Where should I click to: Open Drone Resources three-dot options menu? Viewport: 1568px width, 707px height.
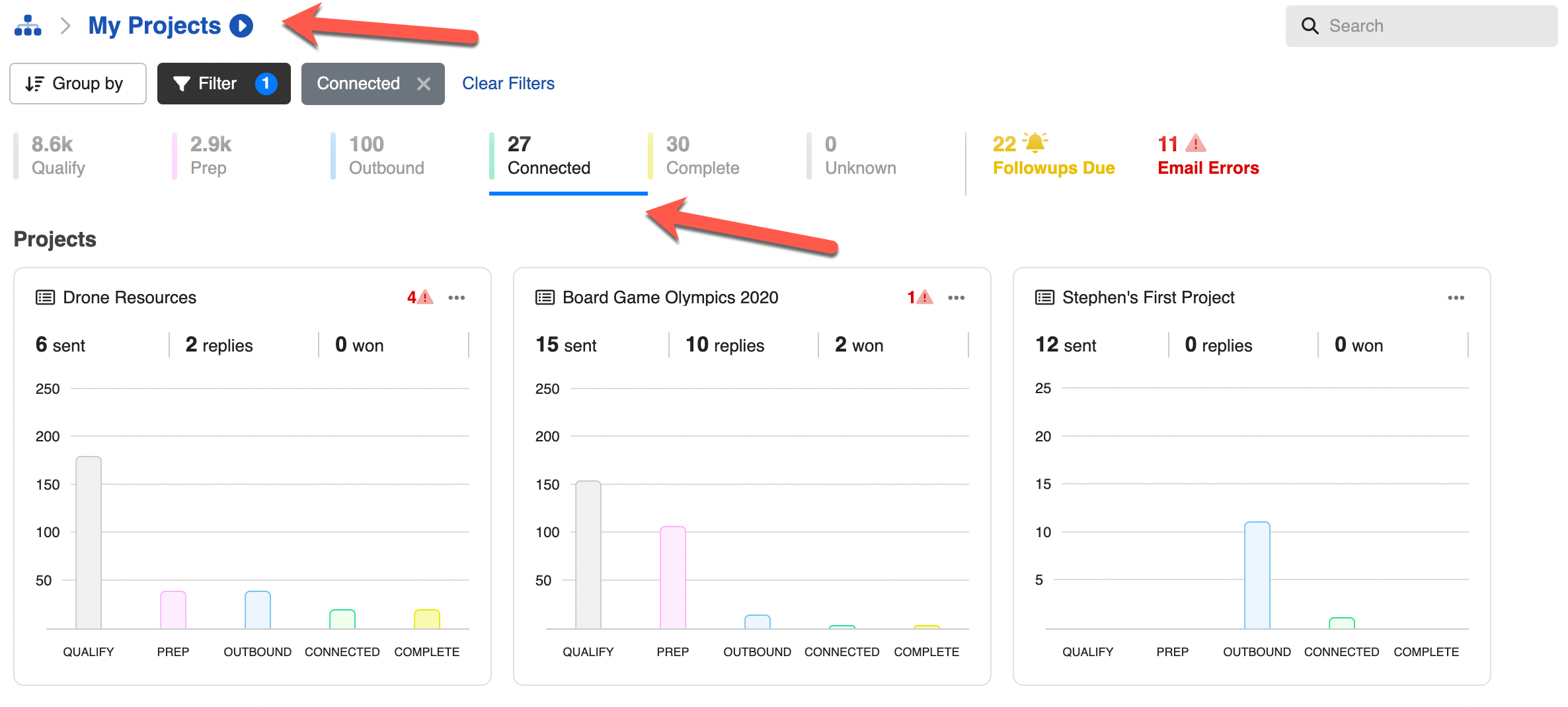(456, 297)
